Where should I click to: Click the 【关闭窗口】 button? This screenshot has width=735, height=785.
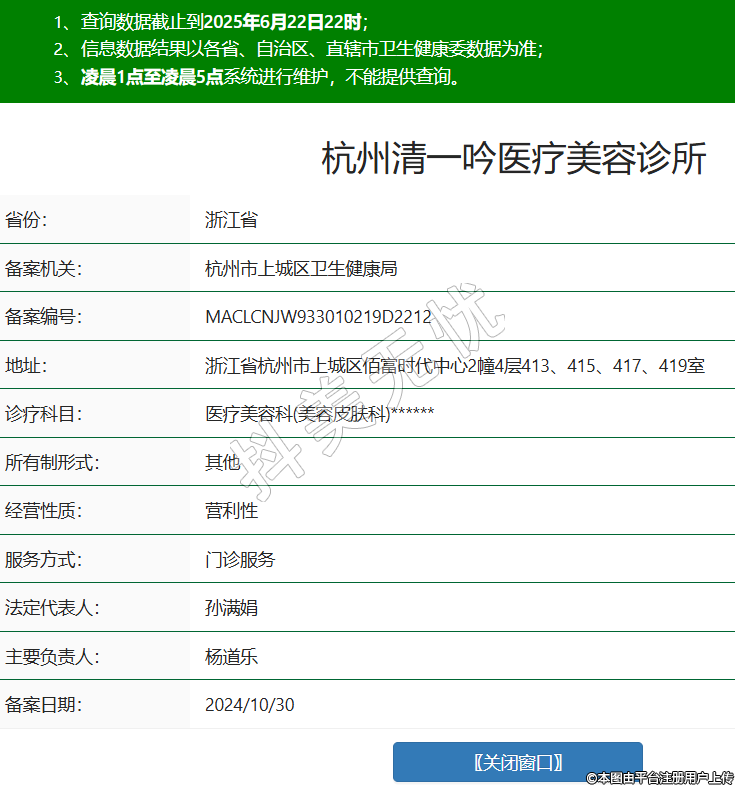[517, 762]
